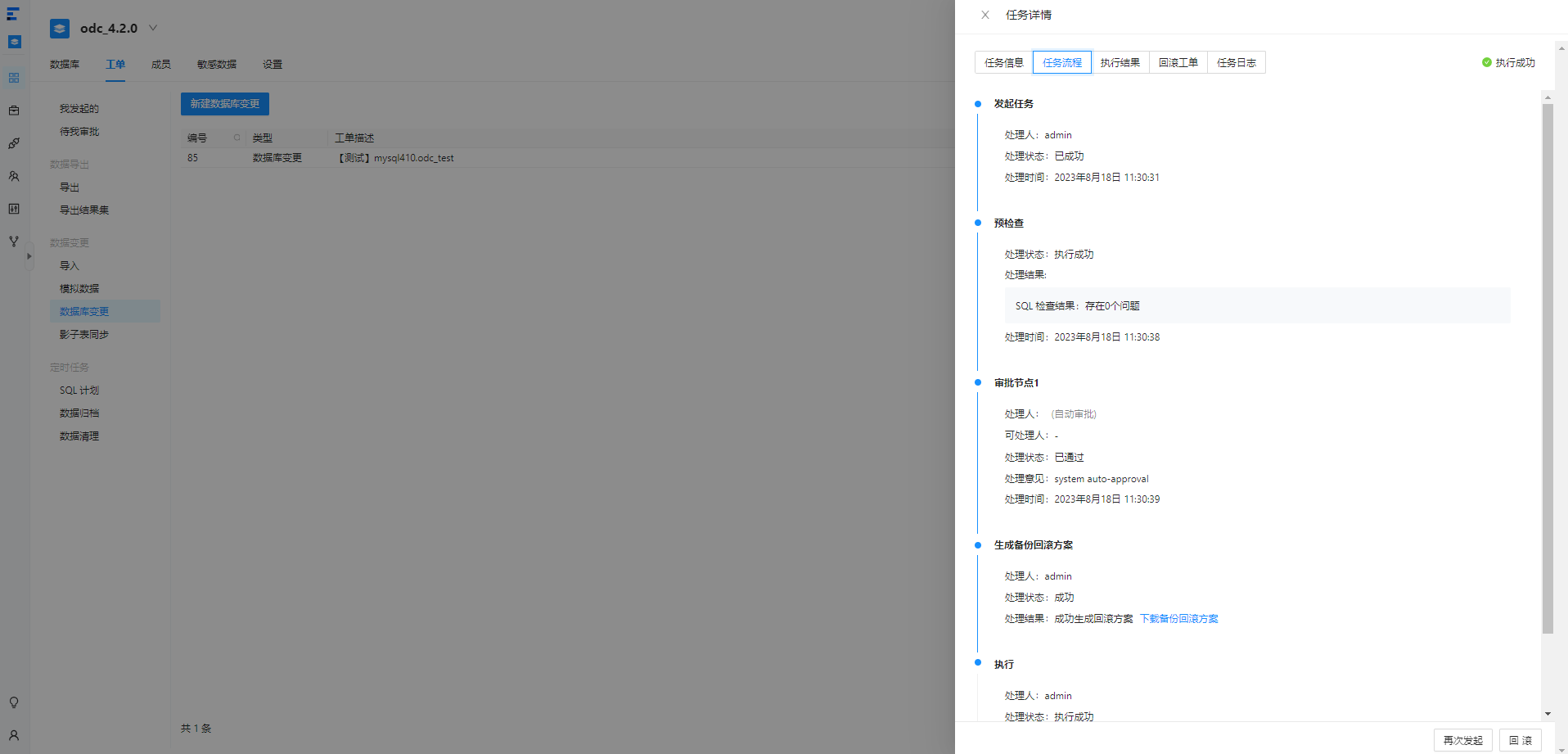
Task: Open the branch fork icon in the sidebar
Action: [x=14, y=242]
